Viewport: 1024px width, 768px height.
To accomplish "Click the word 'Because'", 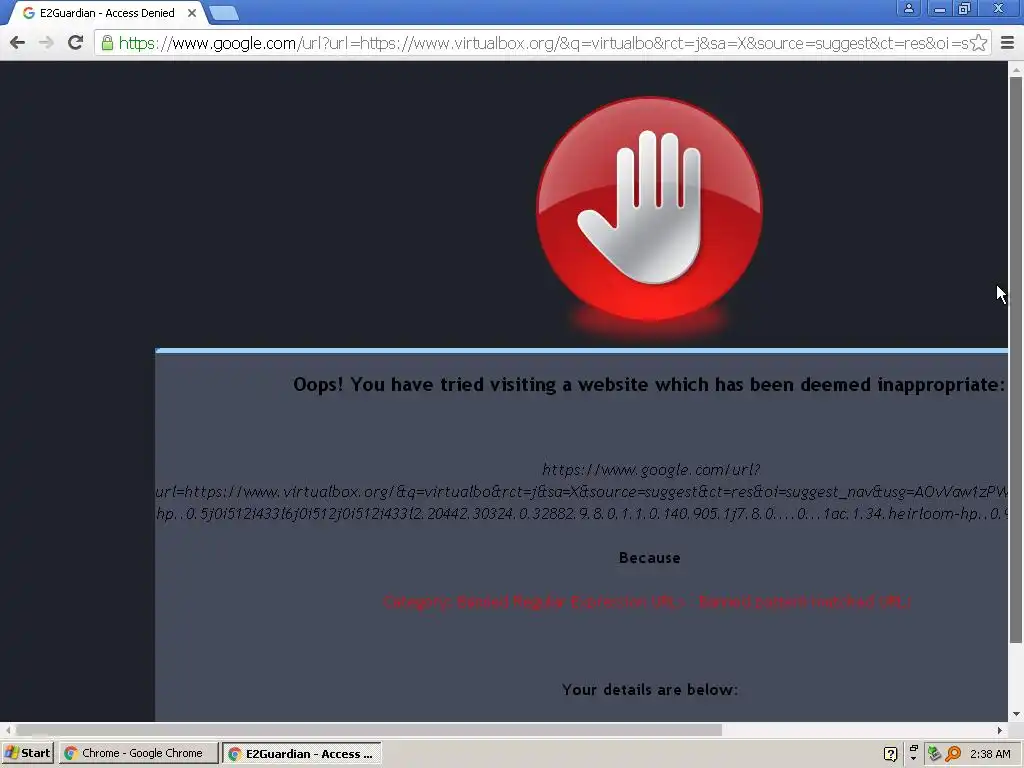I will (x=650, y=558).
